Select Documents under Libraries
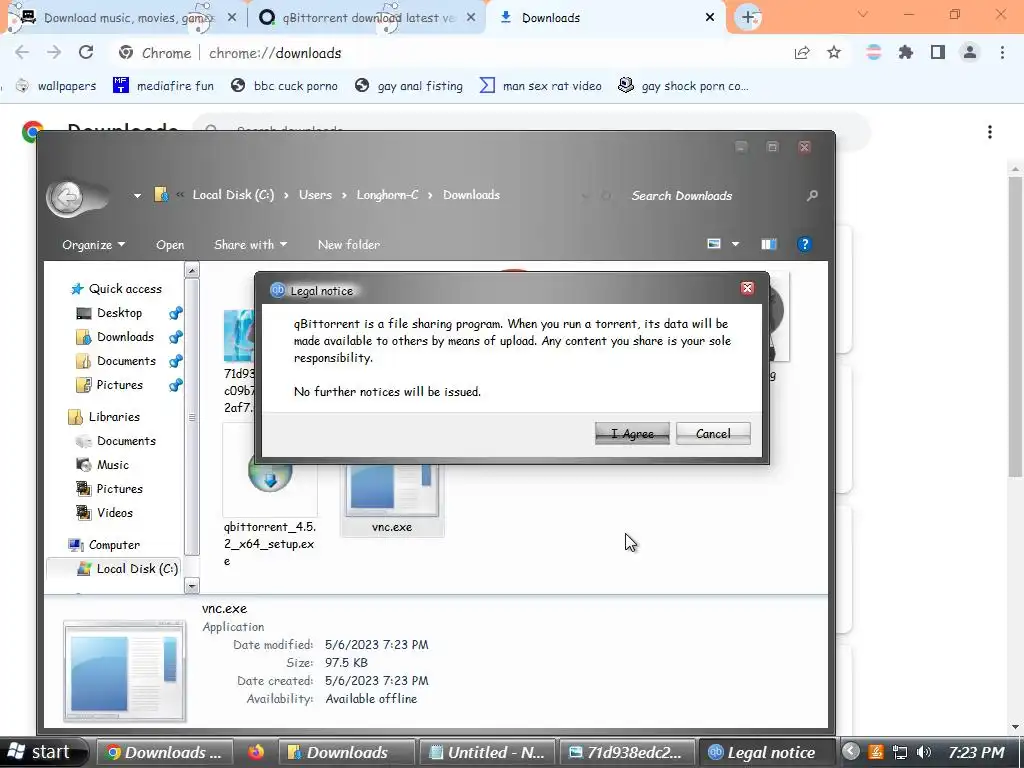This screenshot has height=768, width=1024. [116, 441]
